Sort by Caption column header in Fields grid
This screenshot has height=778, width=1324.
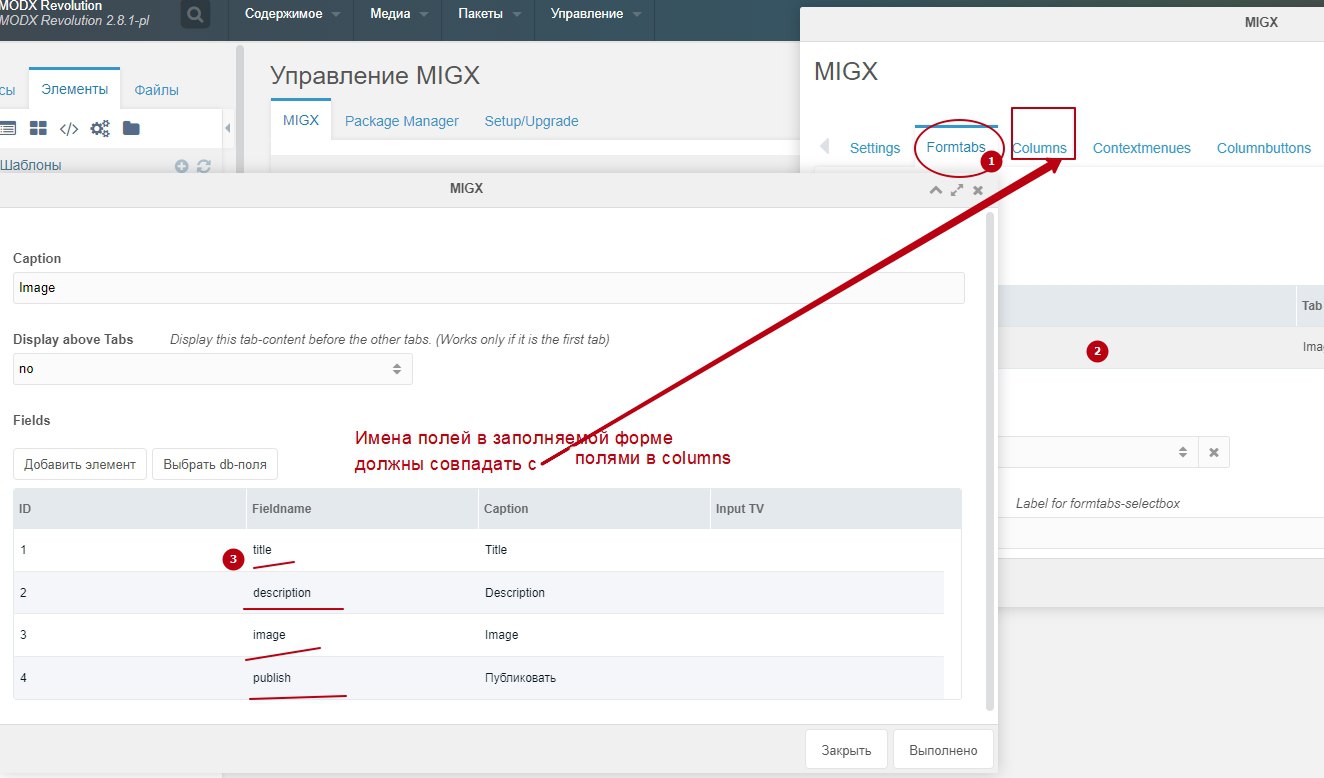tap(594, 509)
